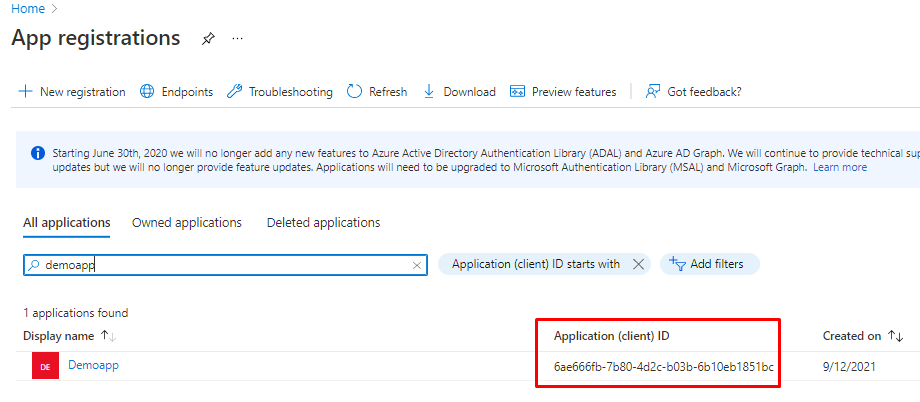Open the ellipsis more options menu
Viewport: 920px width, 402px height.
[x=238, y=39]
